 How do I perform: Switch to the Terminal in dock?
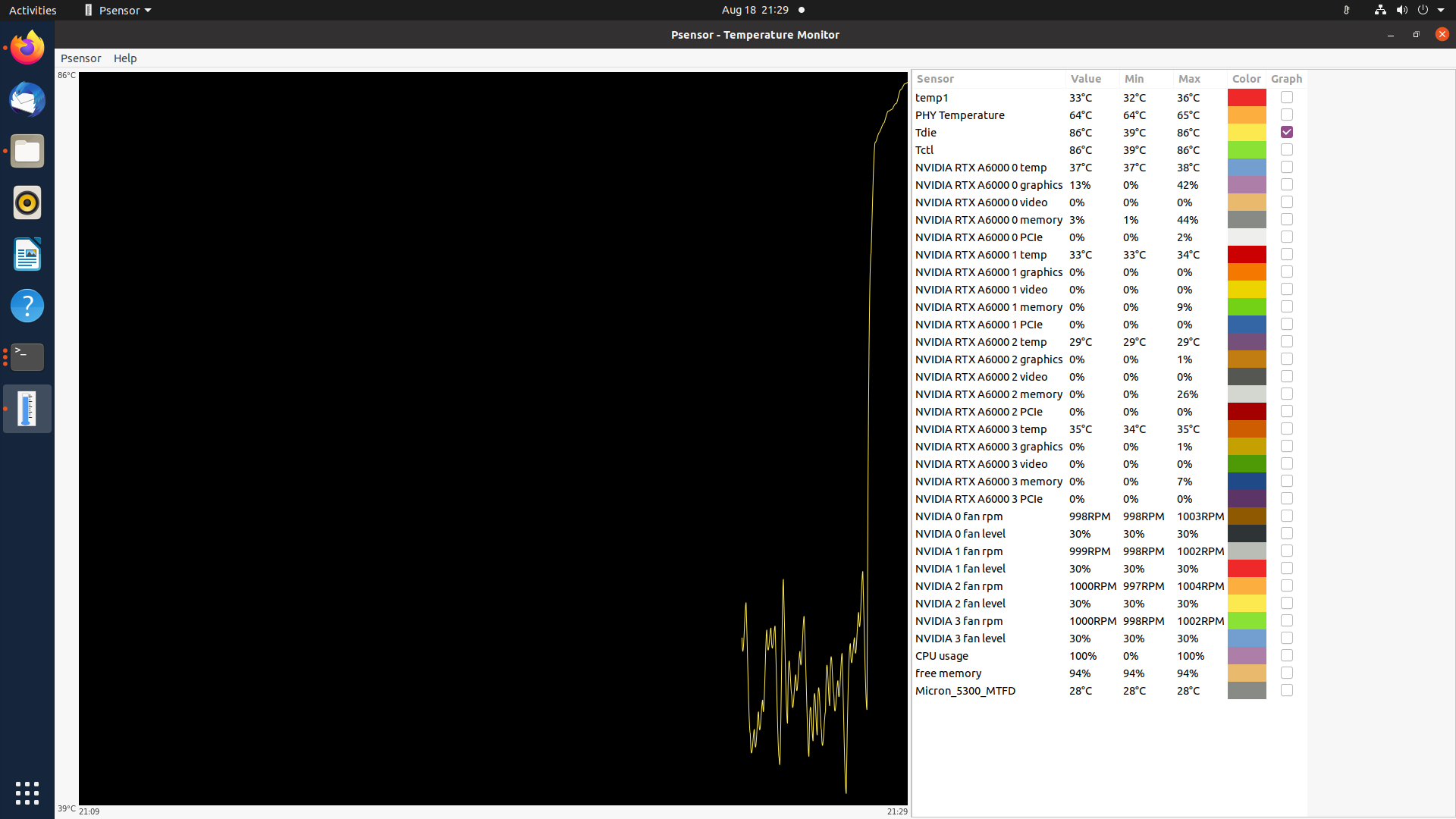pos(27,357)
